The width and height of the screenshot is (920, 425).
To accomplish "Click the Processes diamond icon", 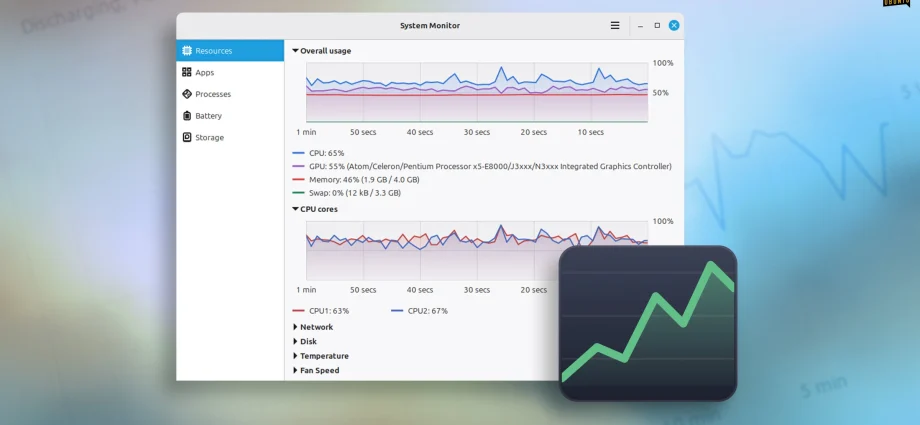I will pyautogui.click(x=187, y=94).
